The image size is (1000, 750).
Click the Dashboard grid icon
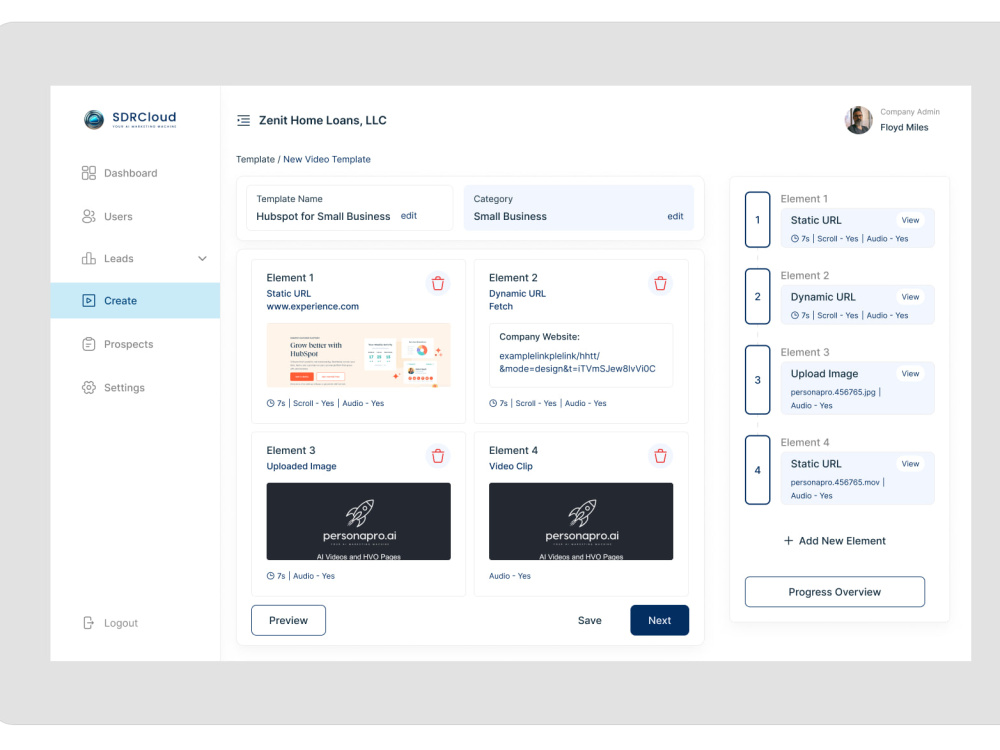pos(89,173)
